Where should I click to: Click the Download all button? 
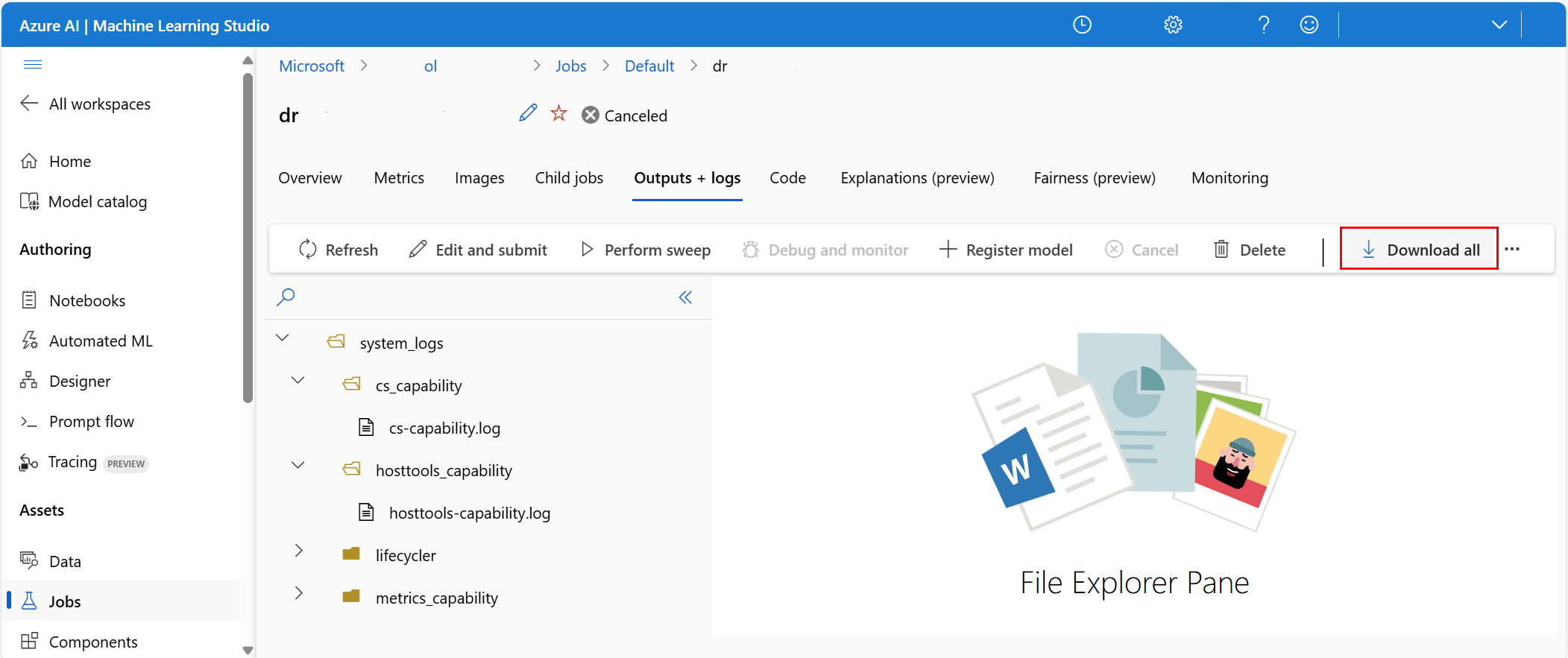pyautogui.click(x=1419, y=250)
